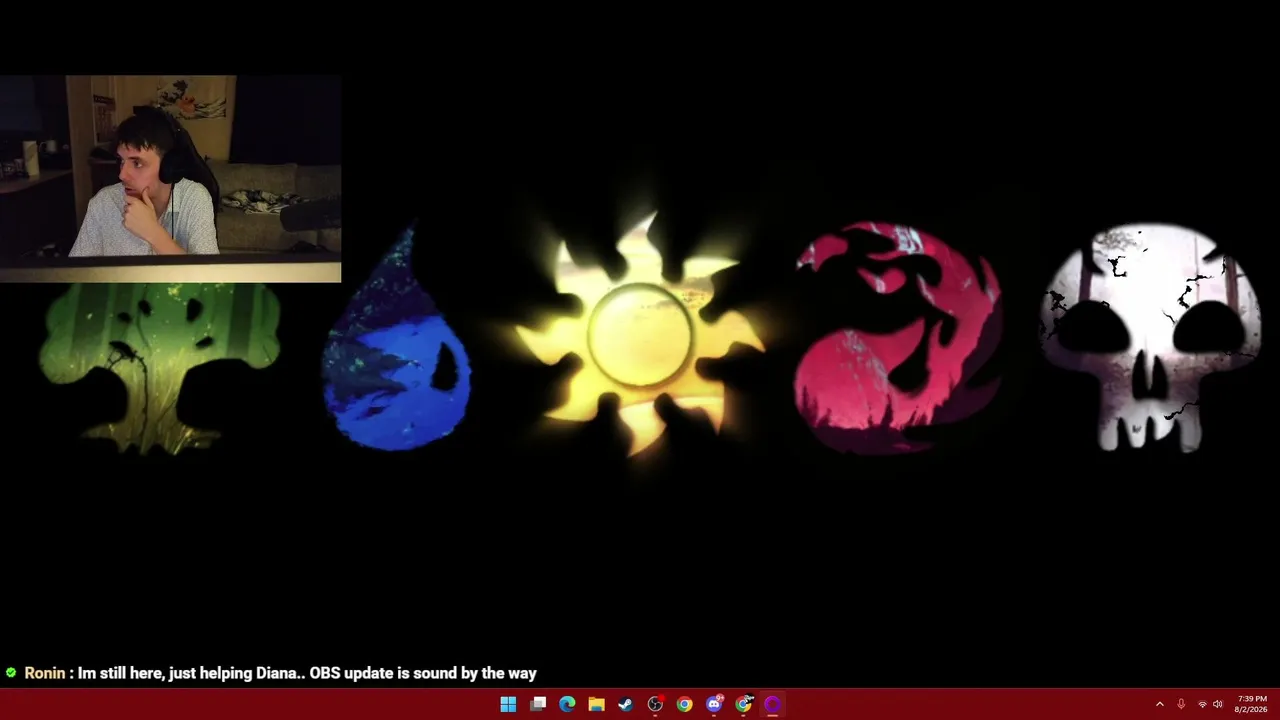Switch to OBS Studio on the taskbar
The image size is (1280, 720).
click(x=655, y=704)
